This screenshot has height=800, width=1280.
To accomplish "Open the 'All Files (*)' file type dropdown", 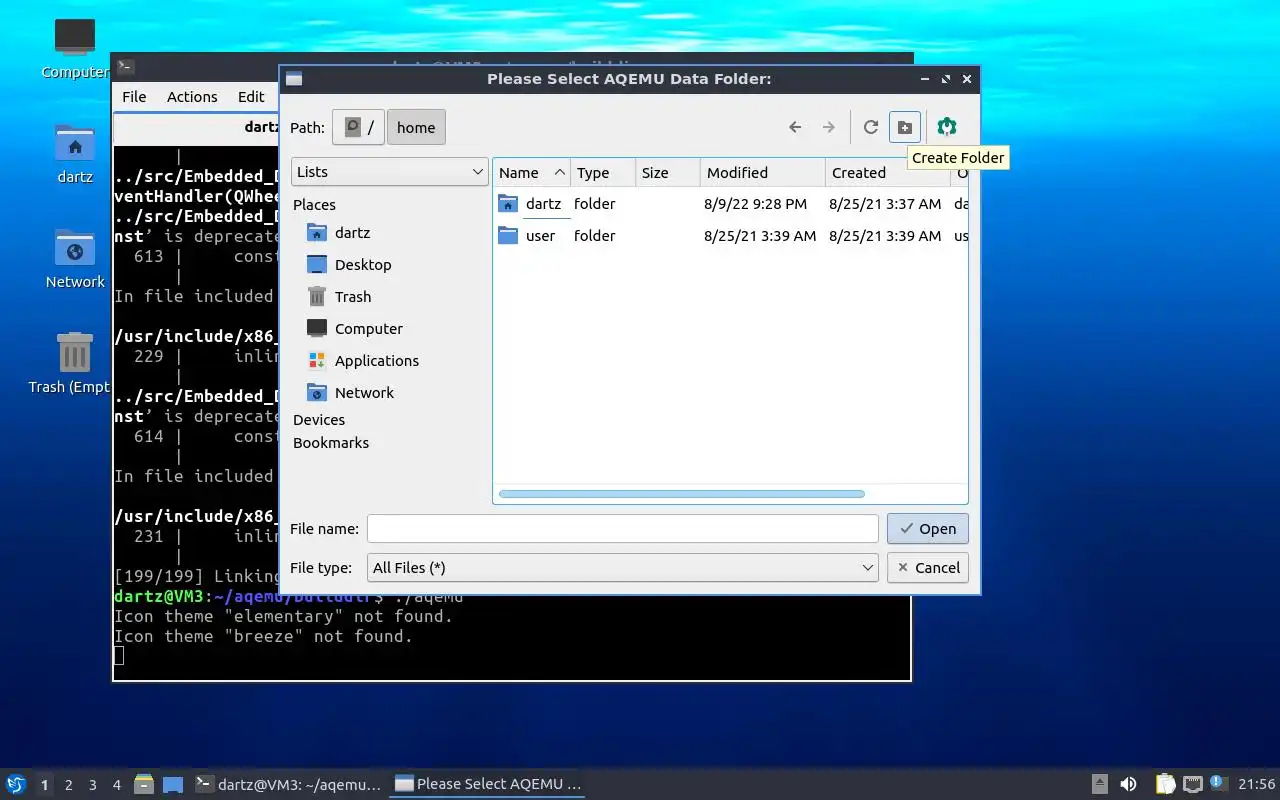I will coord(623,568).
